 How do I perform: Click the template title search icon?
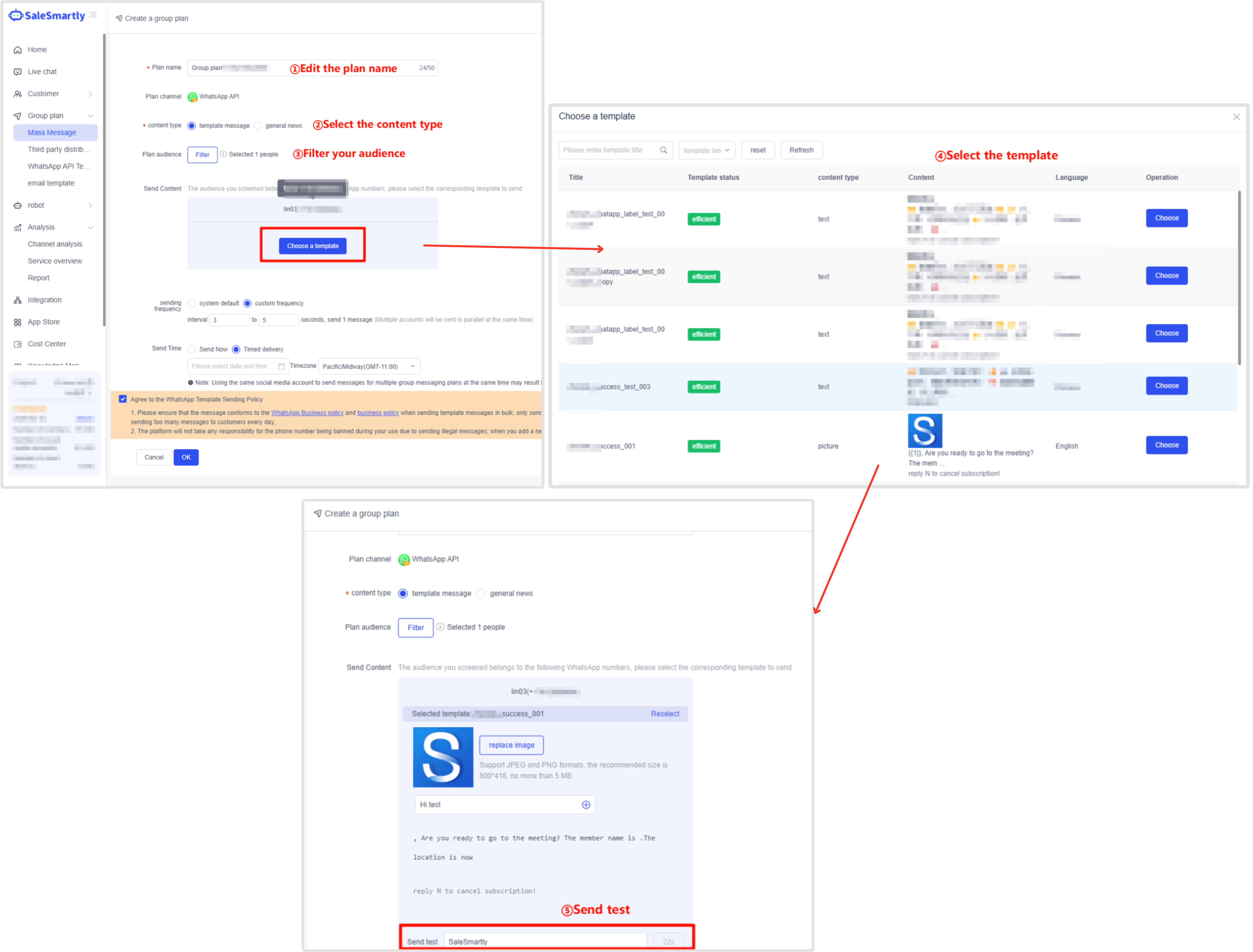pyautogui.click(x=664, y=150)
